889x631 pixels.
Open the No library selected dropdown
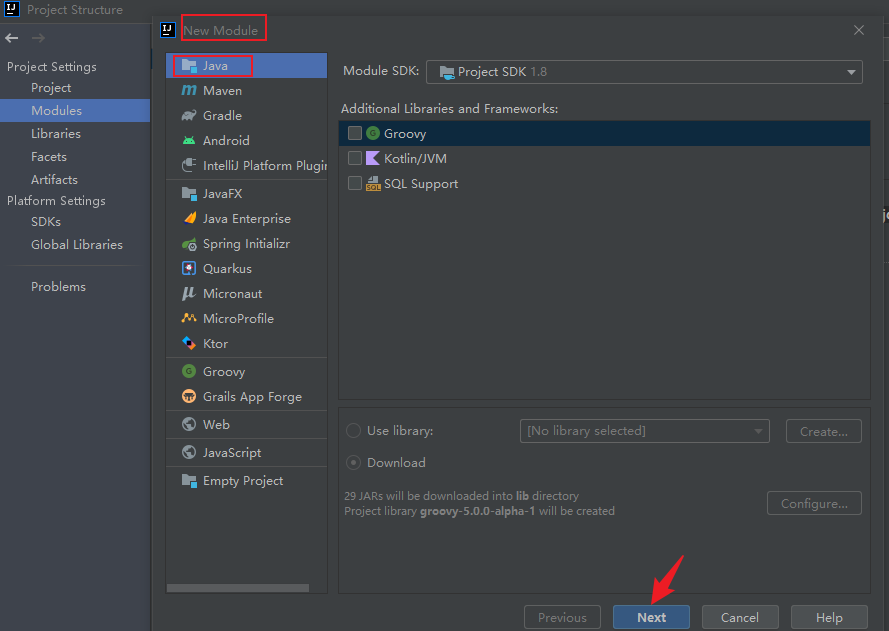[645, 431]
